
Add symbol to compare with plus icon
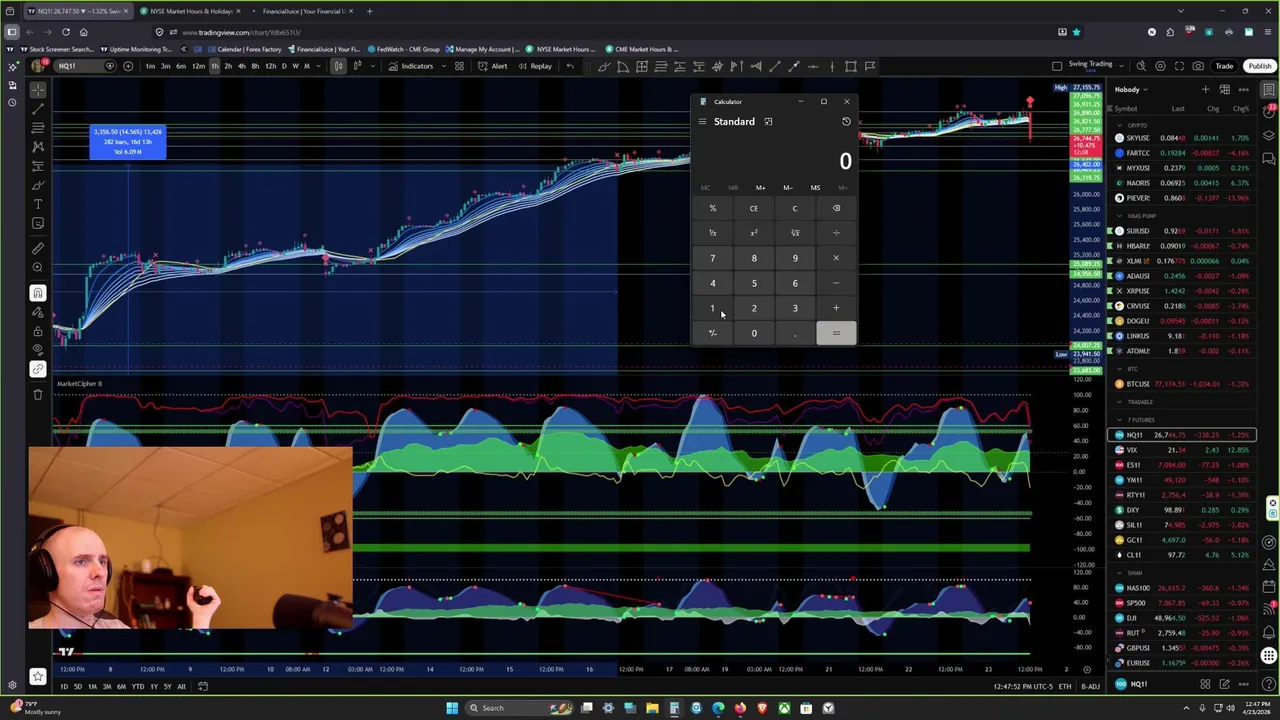[x=127, y=66]
